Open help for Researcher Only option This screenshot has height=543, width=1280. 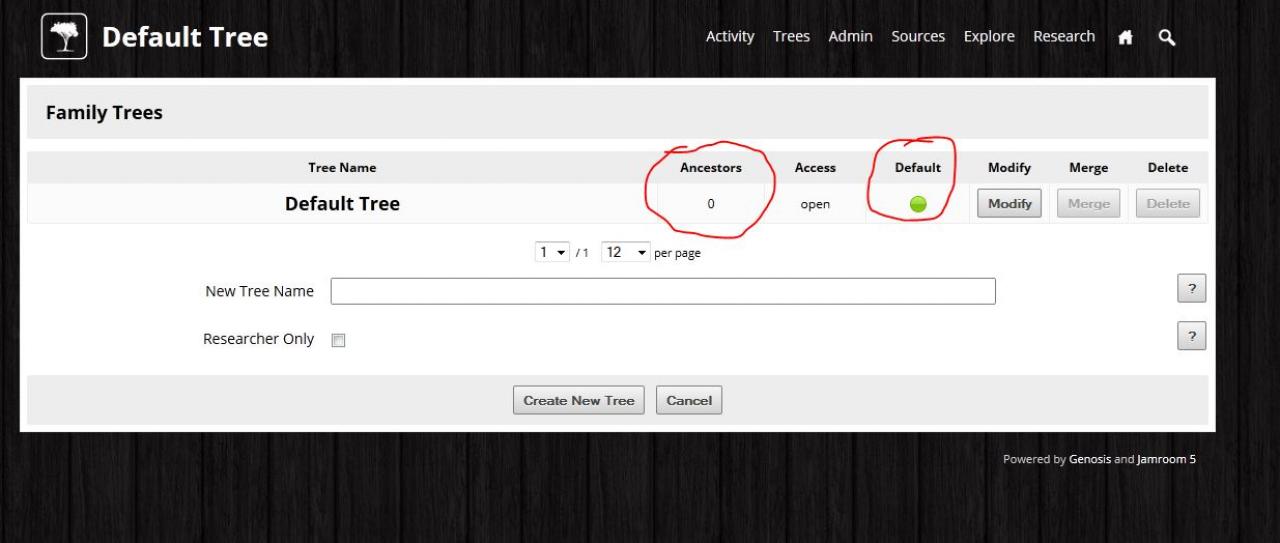pos(1191,337)
